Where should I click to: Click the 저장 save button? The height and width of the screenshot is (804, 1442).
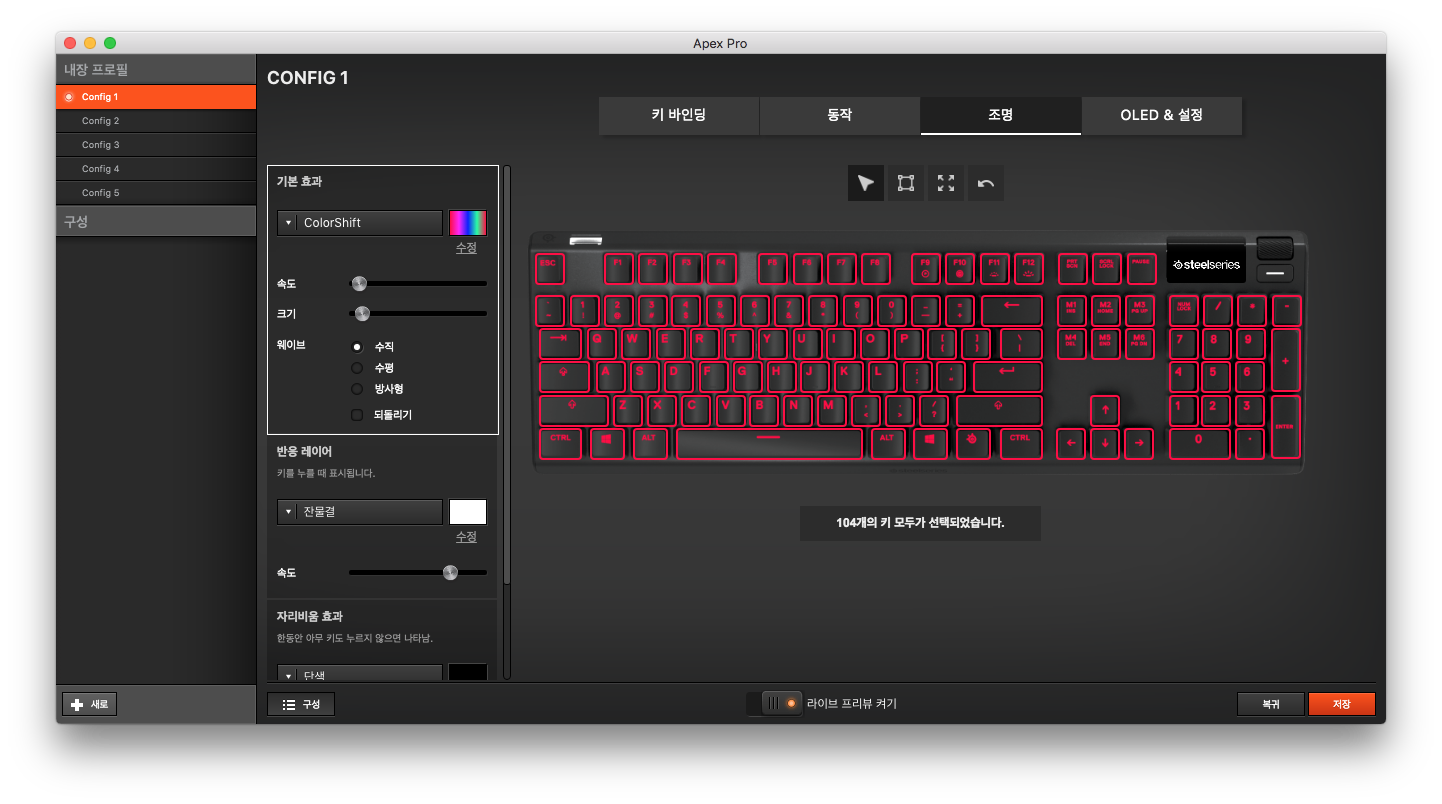tap(1341, 704)
